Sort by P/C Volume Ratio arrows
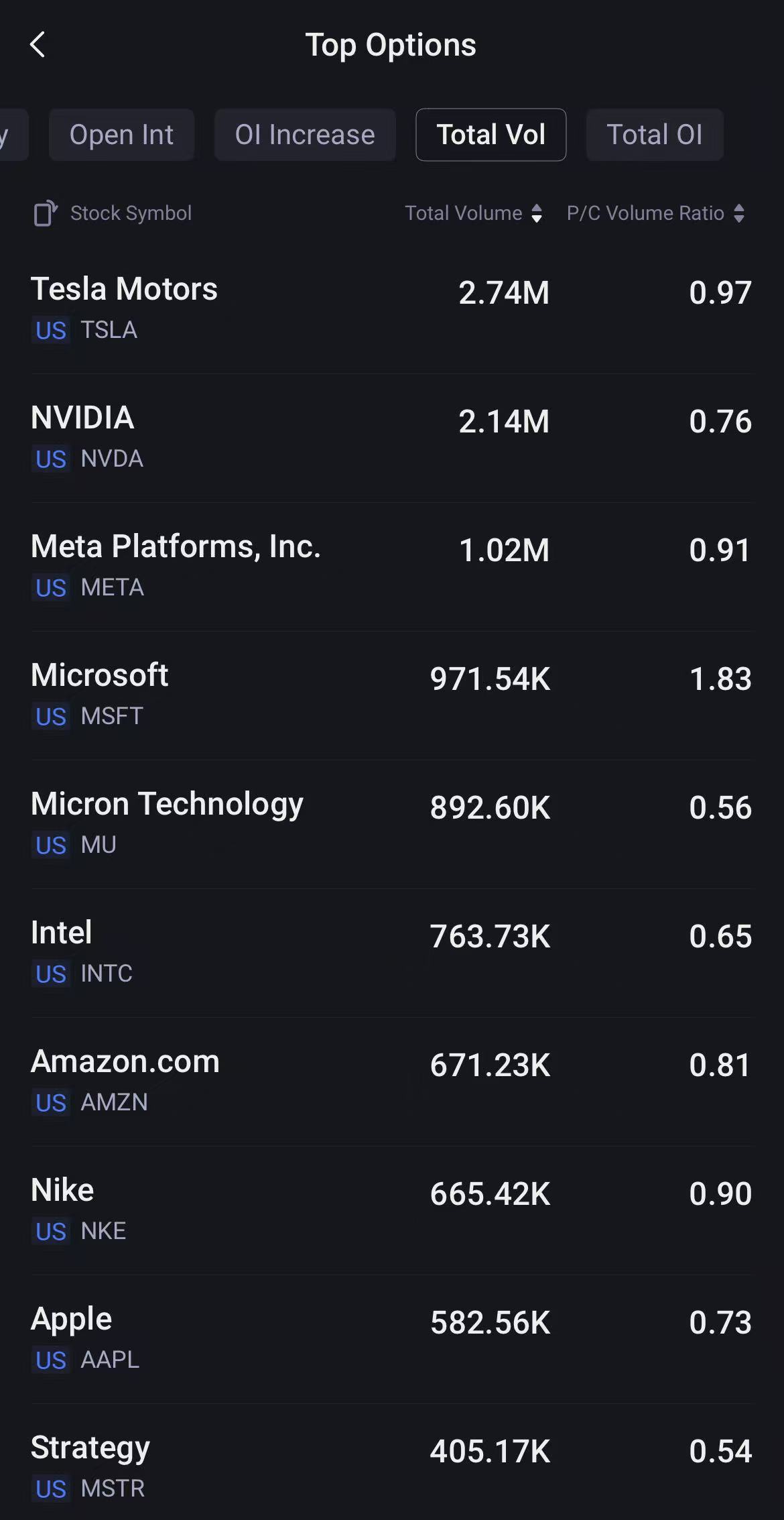 738,213
